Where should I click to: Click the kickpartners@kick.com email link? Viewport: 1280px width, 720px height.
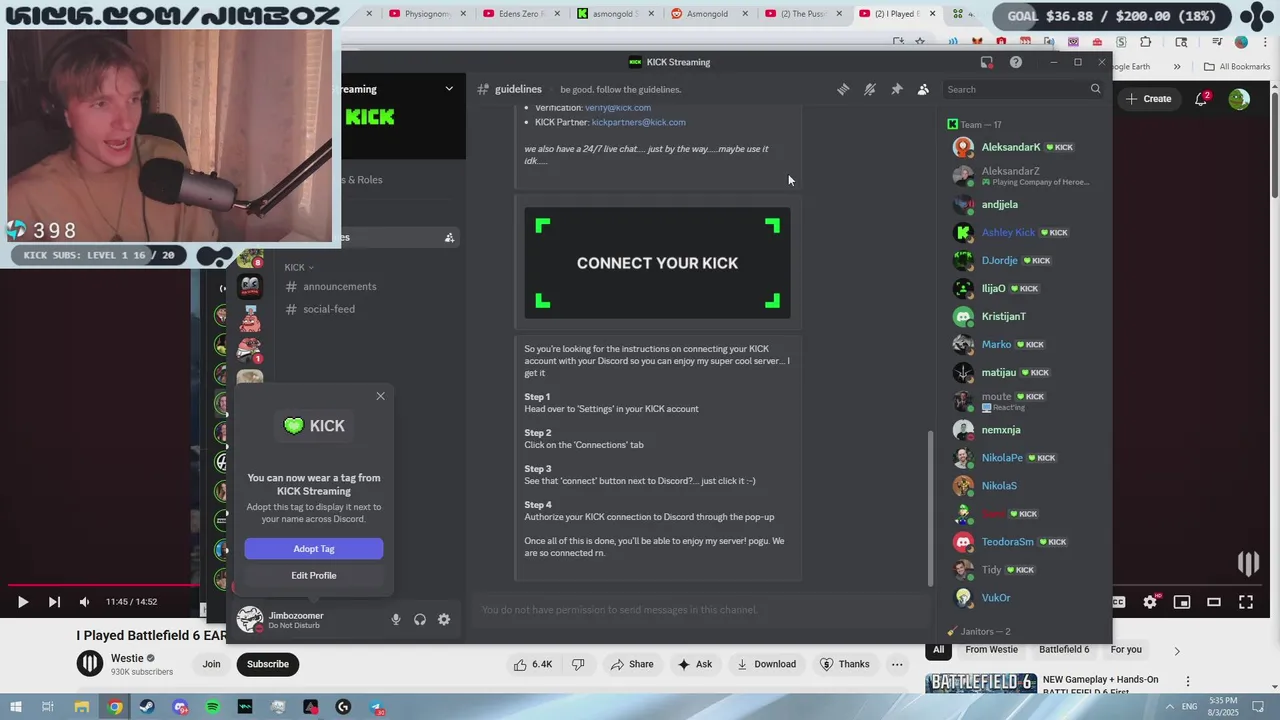tap(638, 122)
